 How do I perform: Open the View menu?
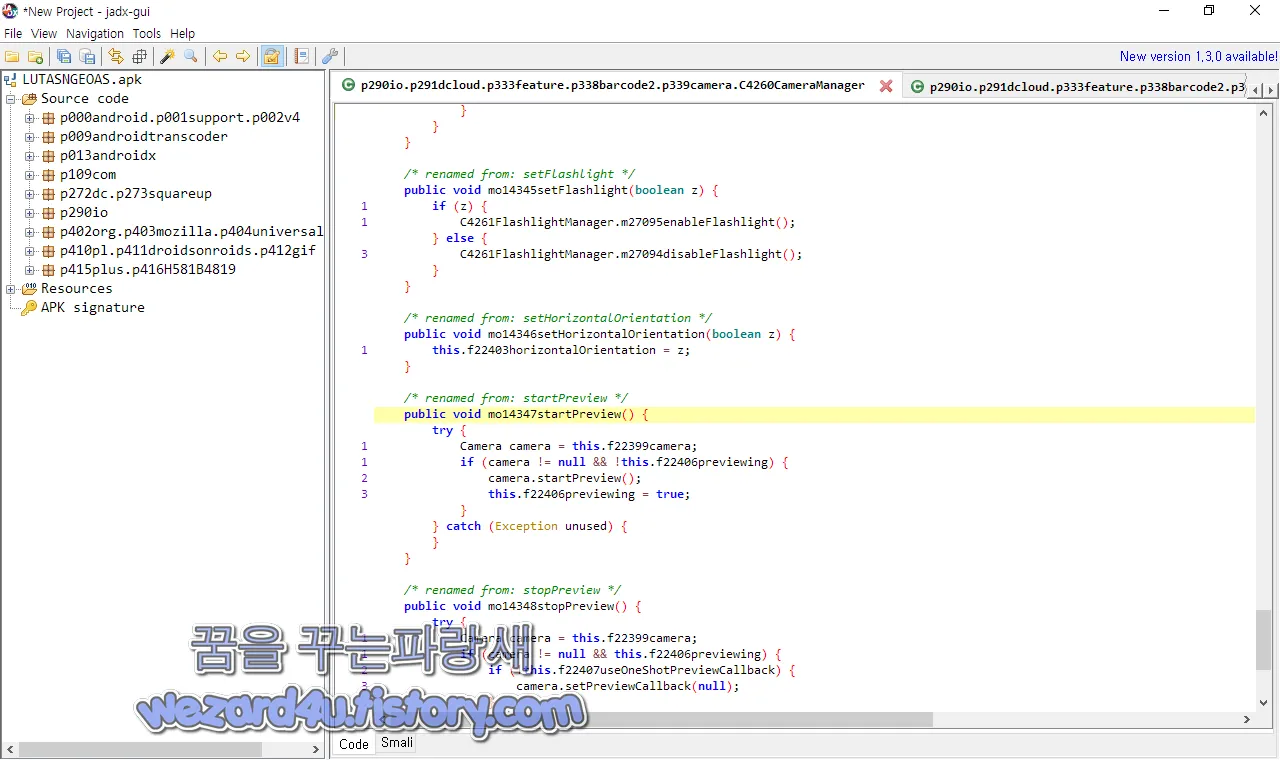coord(44,33)
